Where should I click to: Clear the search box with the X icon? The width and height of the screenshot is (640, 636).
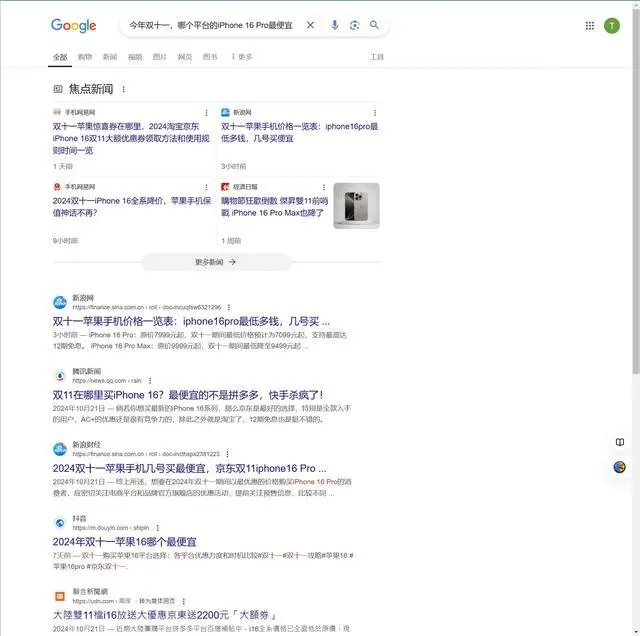pos(310,25)
